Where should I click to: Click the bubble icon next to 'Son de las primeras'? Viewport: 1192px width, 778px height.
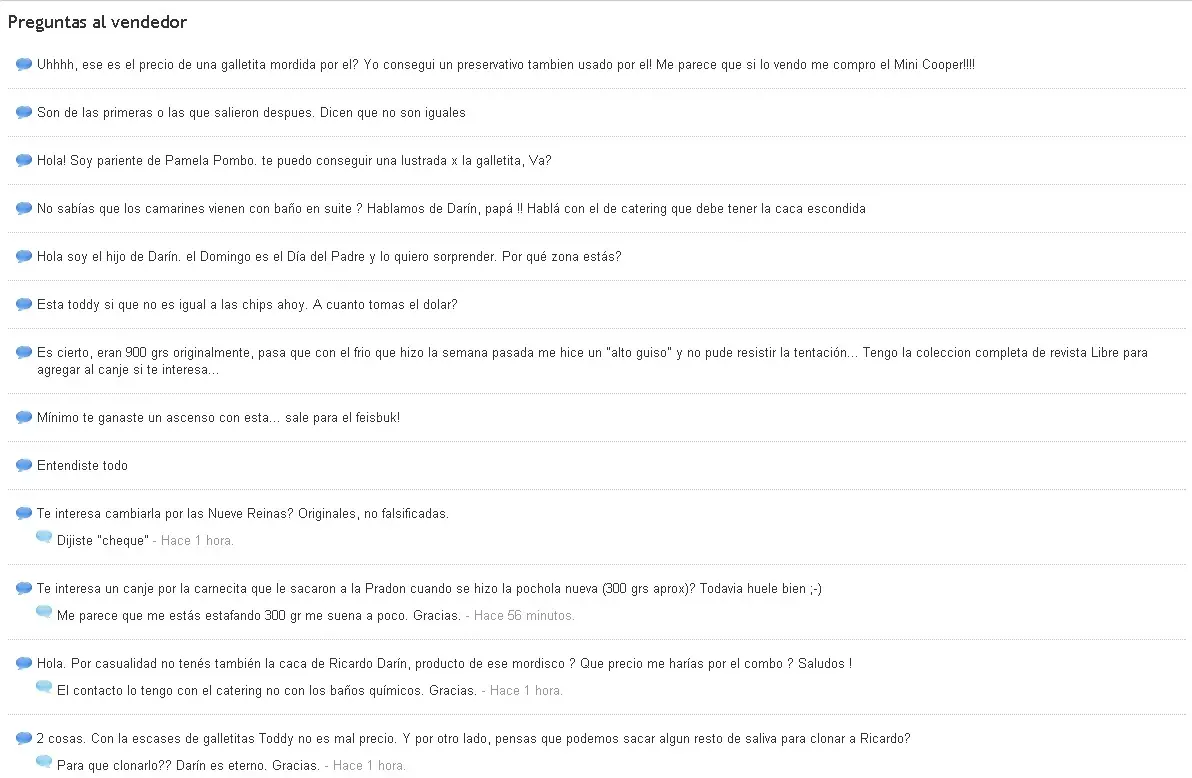point(24,113)
